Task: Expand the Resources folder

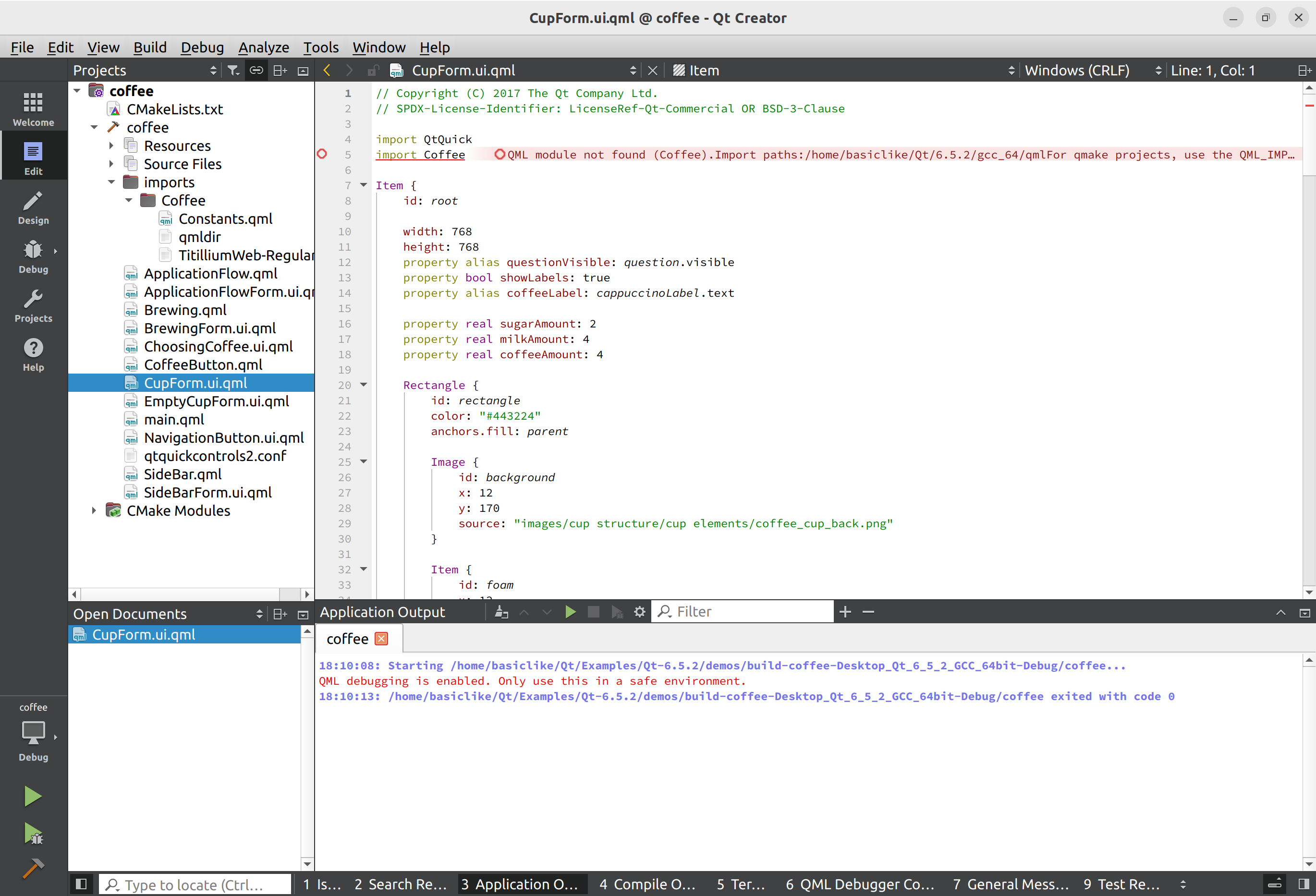Action: tap(111, 146)
